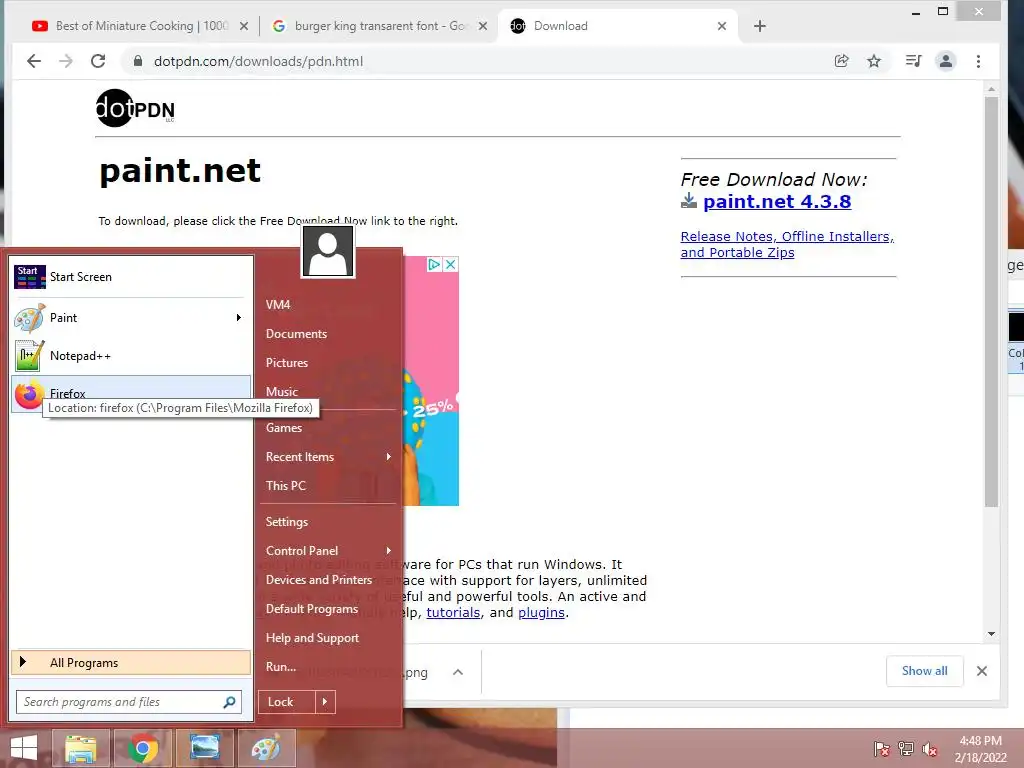This screenshot has height=768, width=1024.
Task: Open media controls icon in Chrome toolbar
Action: point(913,61)
